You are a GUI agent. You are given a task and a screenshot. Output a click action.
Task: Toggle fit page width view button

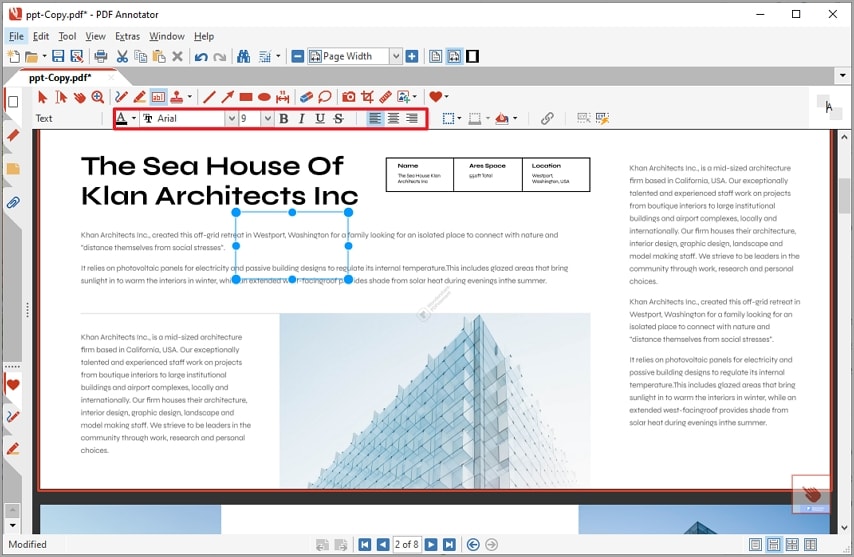pyautogui.click(x=454, y=56)
